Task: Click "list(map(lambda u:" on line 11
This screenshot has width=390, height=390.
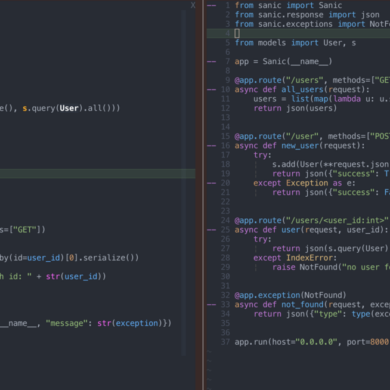Action: (332, 99)
